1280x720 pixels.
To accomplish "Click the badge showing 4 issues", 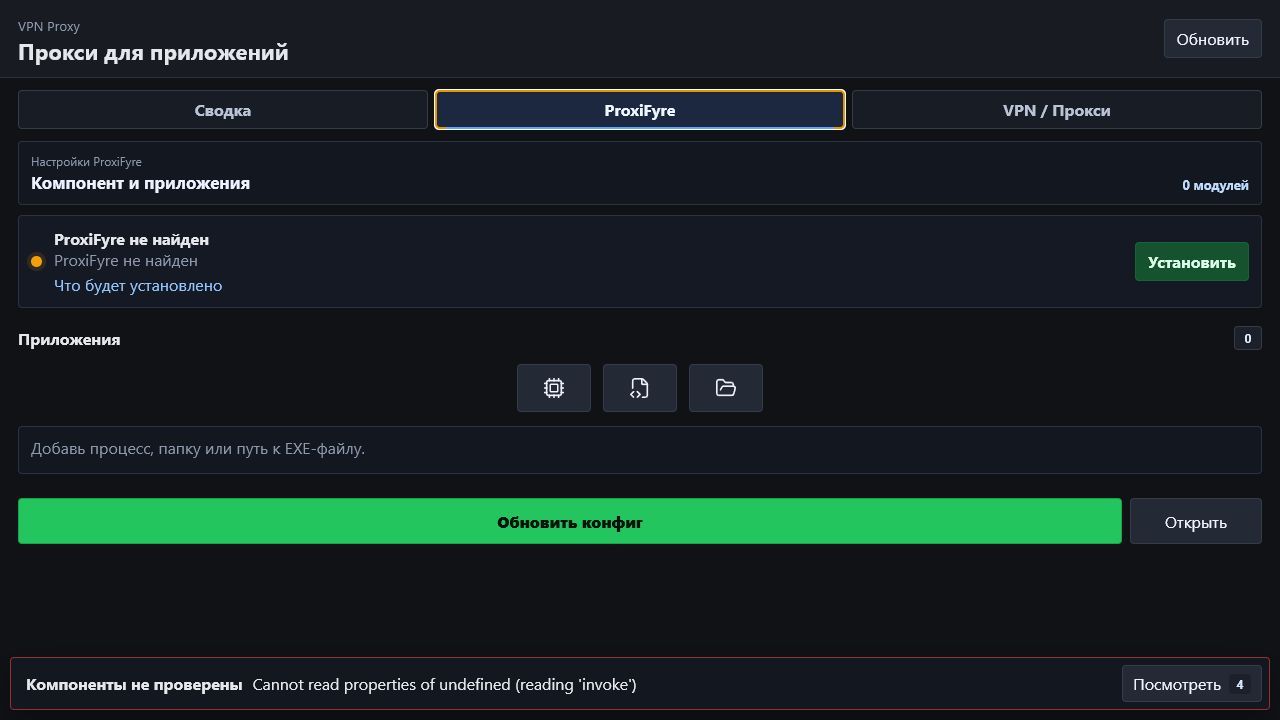I will click(x=1240, y=685).
